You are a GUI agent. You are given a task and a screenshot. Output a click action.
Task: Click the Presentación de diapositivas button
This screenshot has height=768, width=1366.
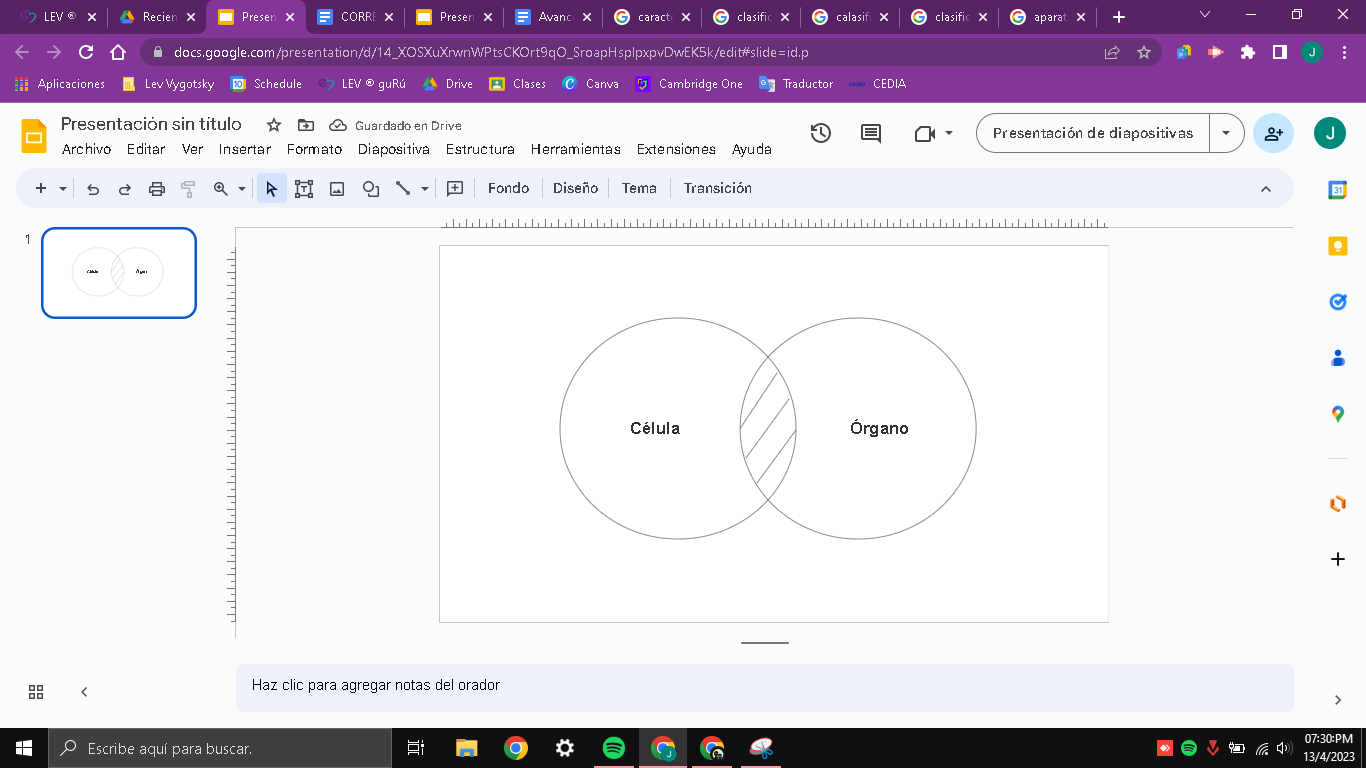pyautogui.click(x=1093, y=133)
